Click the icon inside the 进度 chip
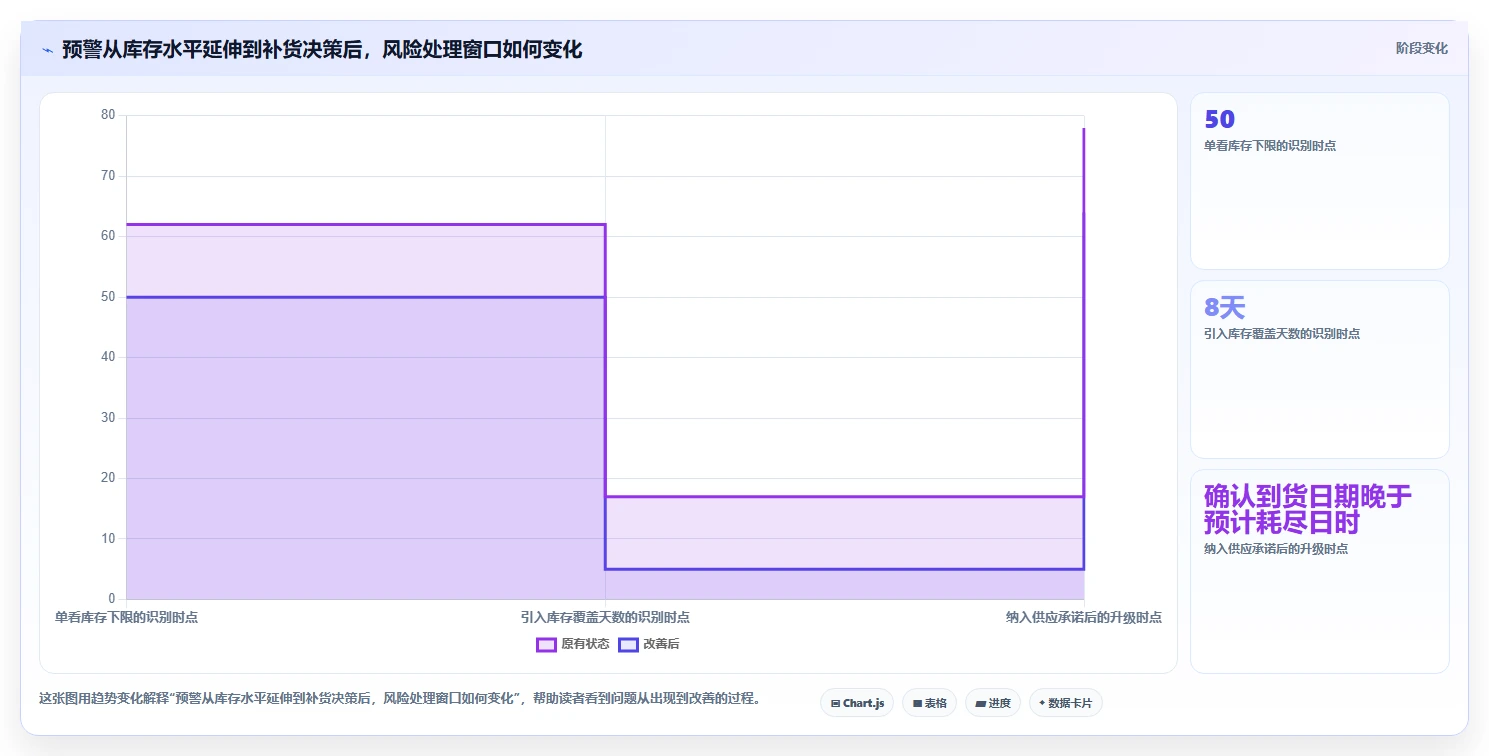 (981, 704)
